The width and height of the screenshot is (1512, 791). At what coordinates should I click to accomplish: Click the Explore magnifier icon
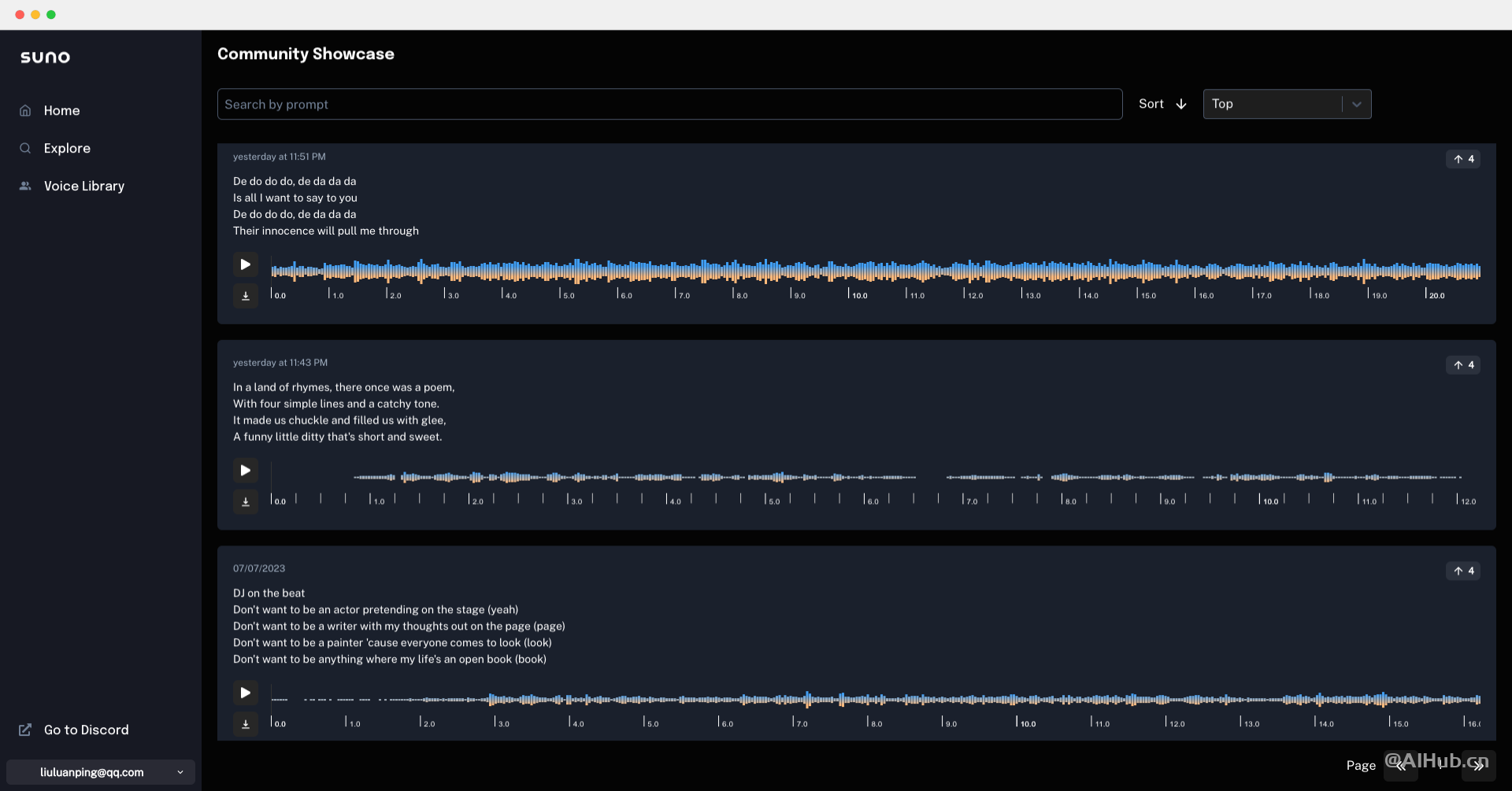25,148
